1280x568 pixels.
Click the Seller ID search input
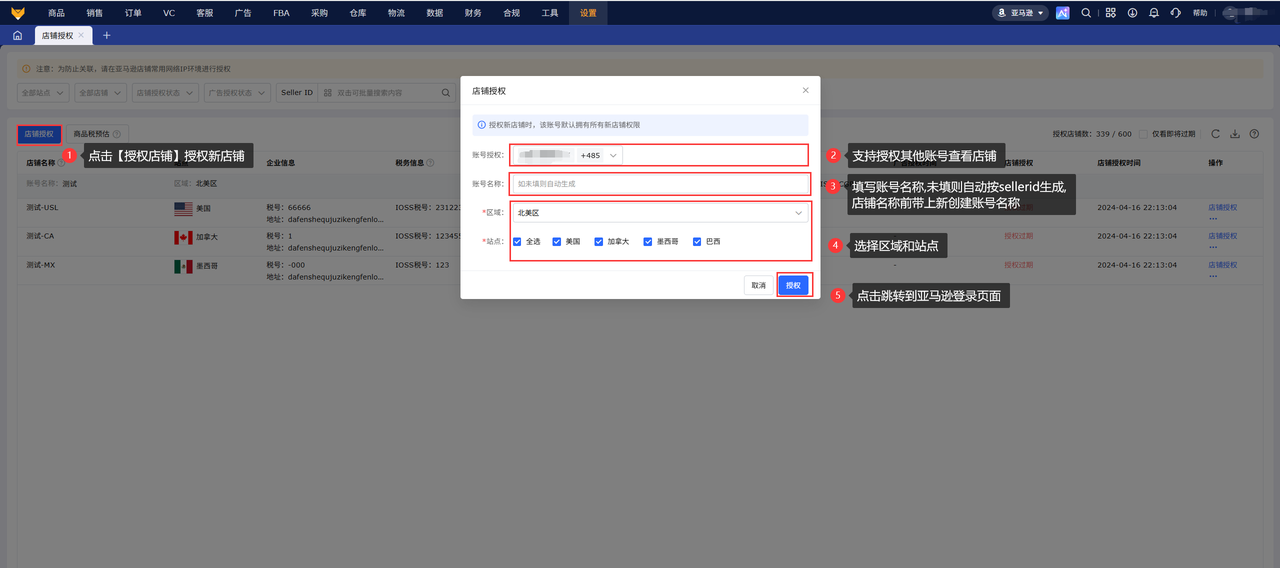pos(387,93)
